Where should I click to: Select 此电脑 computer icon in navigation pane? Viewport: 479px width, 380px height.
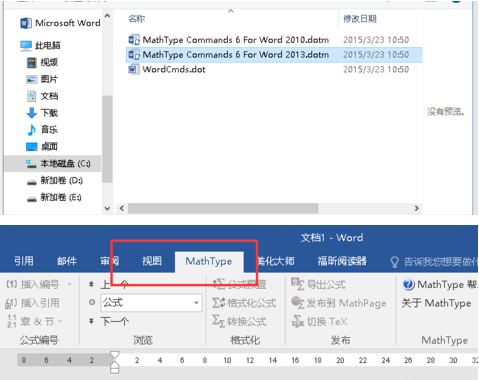pos(26,45)
